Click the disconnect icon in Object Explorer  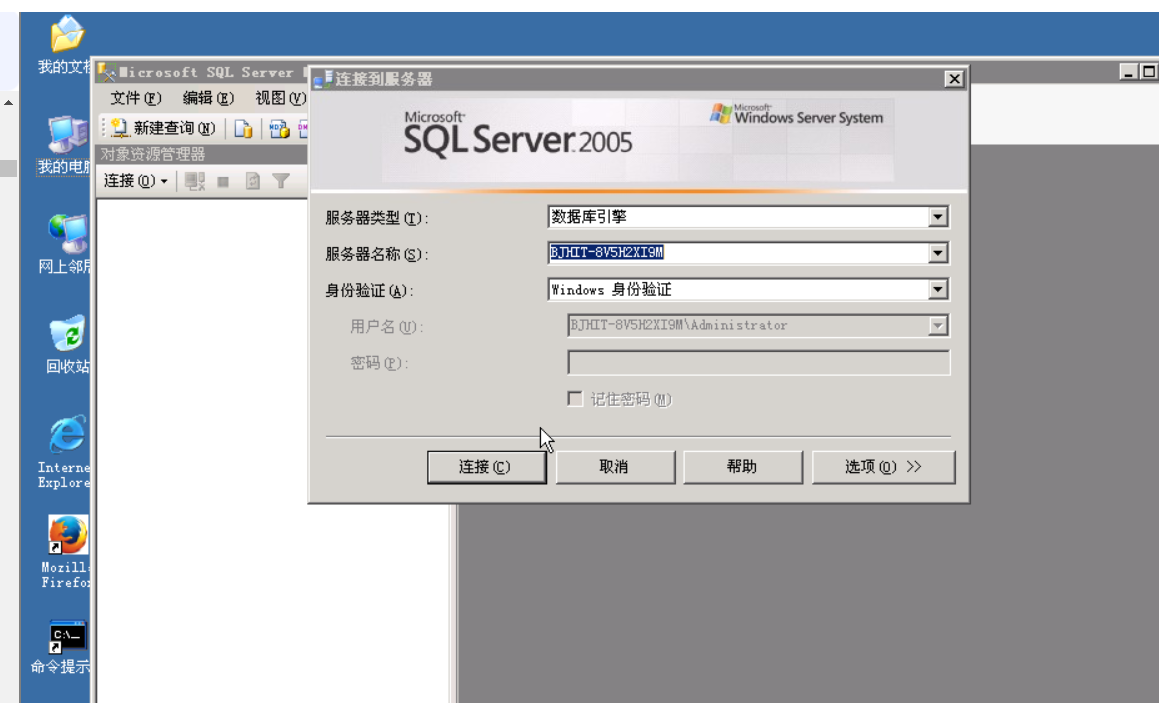click(195, 181)
